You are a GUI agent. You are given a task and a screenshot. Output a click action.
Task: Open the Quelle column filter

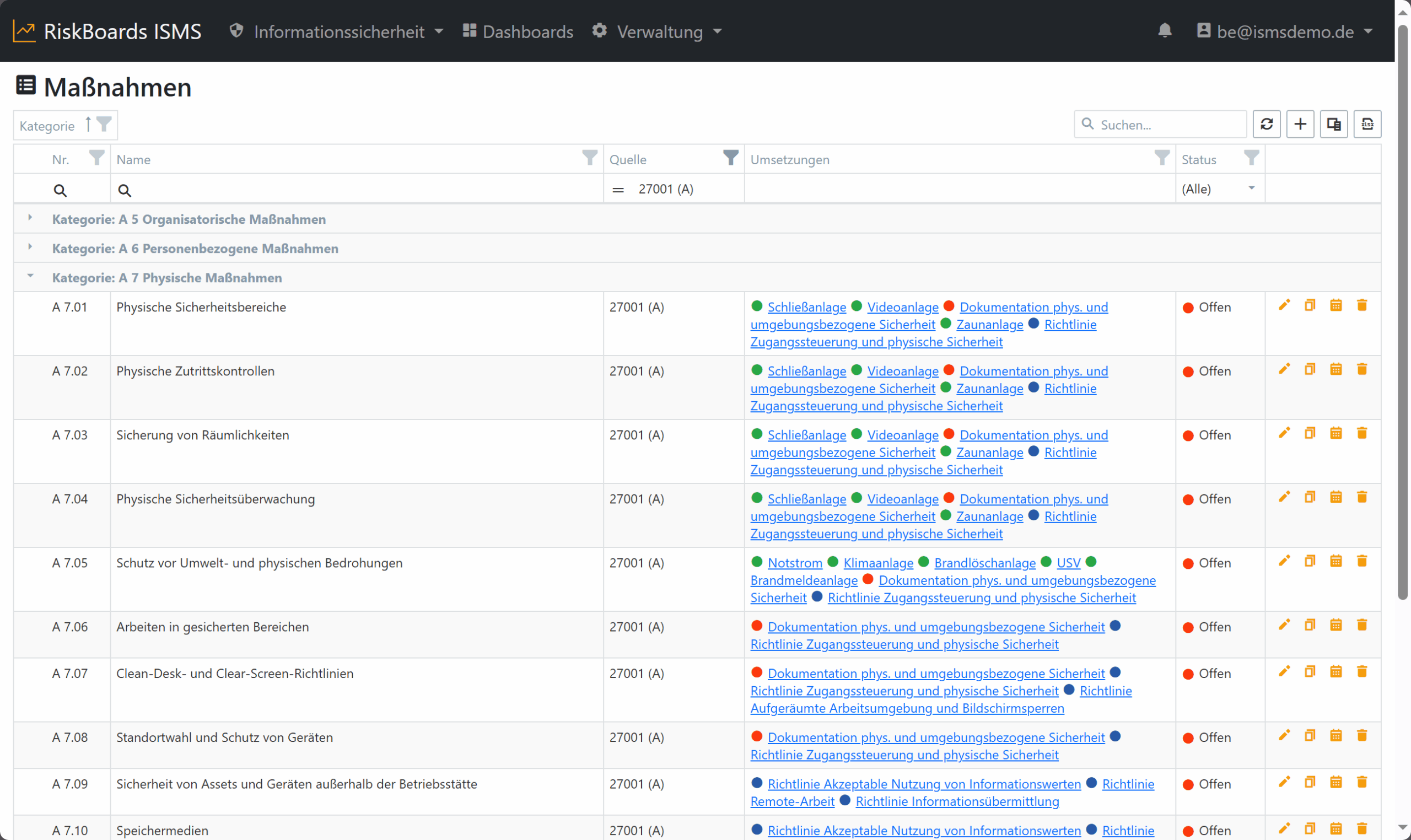point(731,158)
